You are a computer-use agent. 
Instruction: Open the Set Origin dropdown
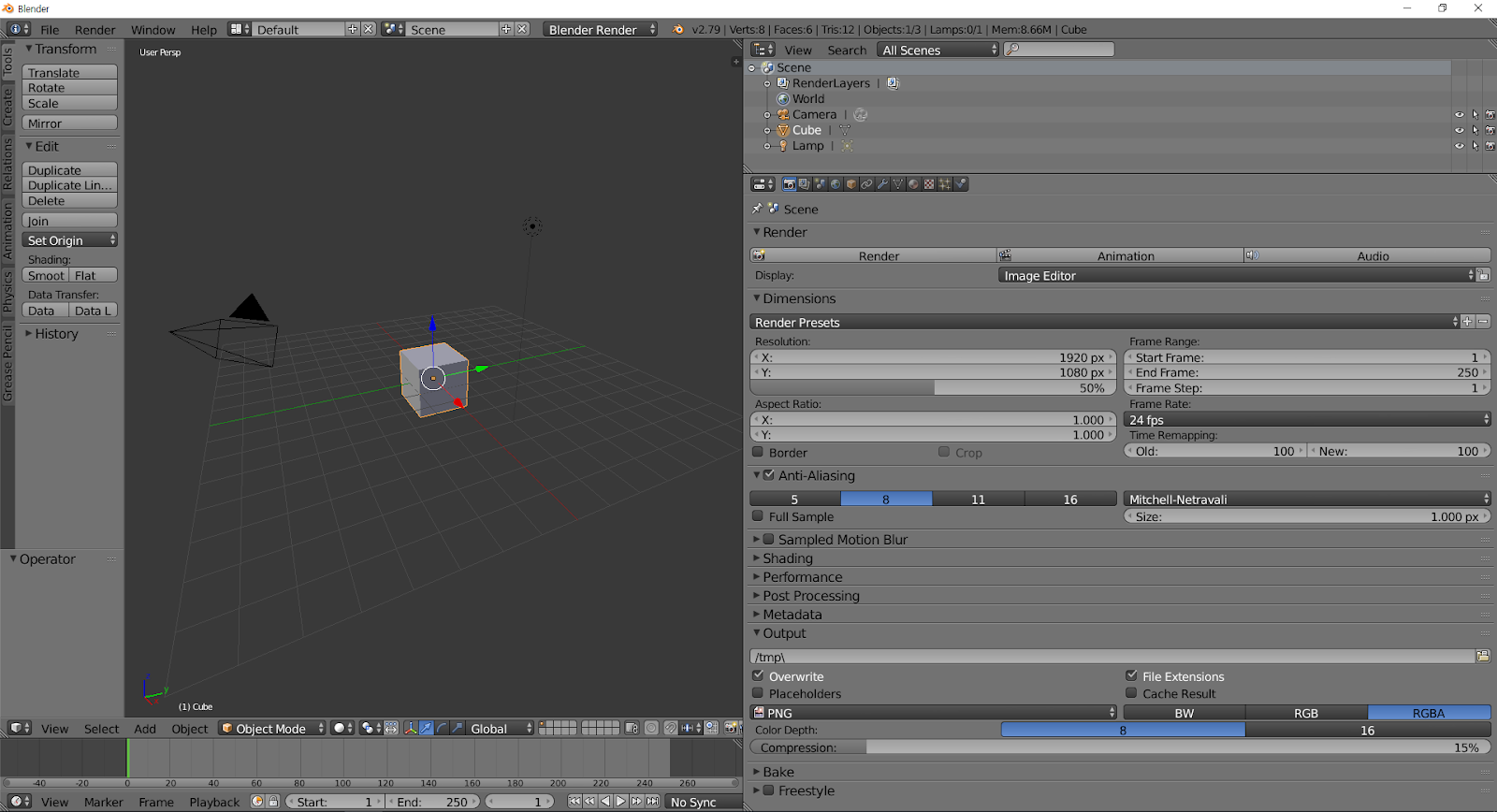coord(70,240)
